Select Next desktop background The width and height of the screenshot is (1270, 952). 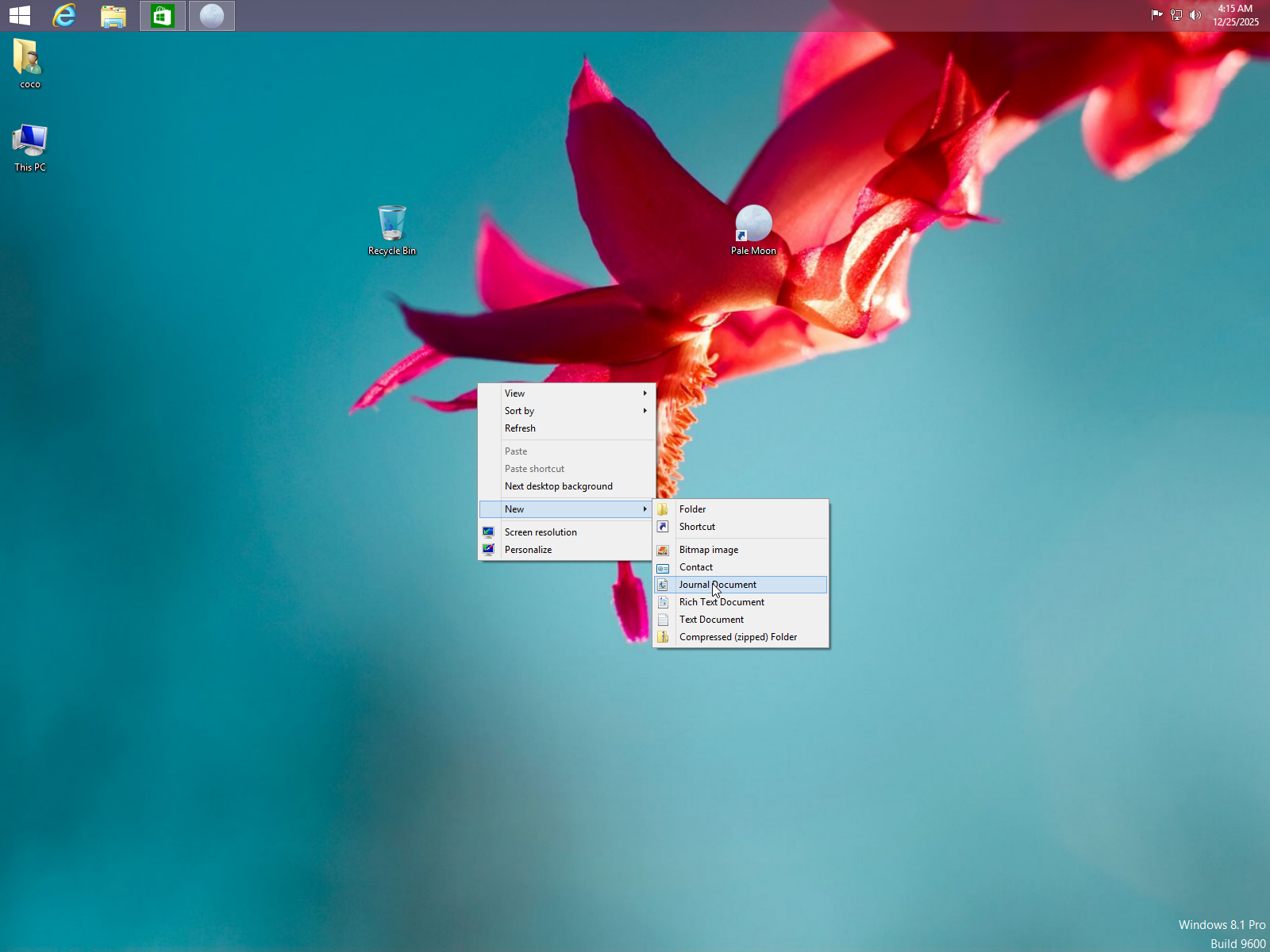[x=558, y=486]
